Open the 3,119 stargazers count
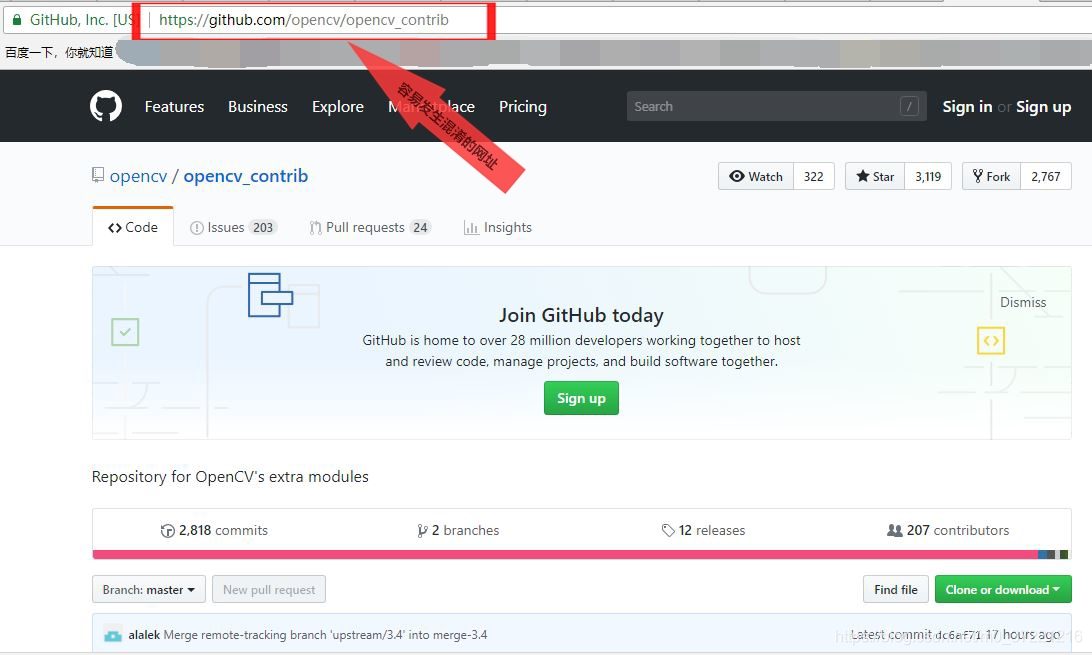1092x655 pixels. coord(928,176)
